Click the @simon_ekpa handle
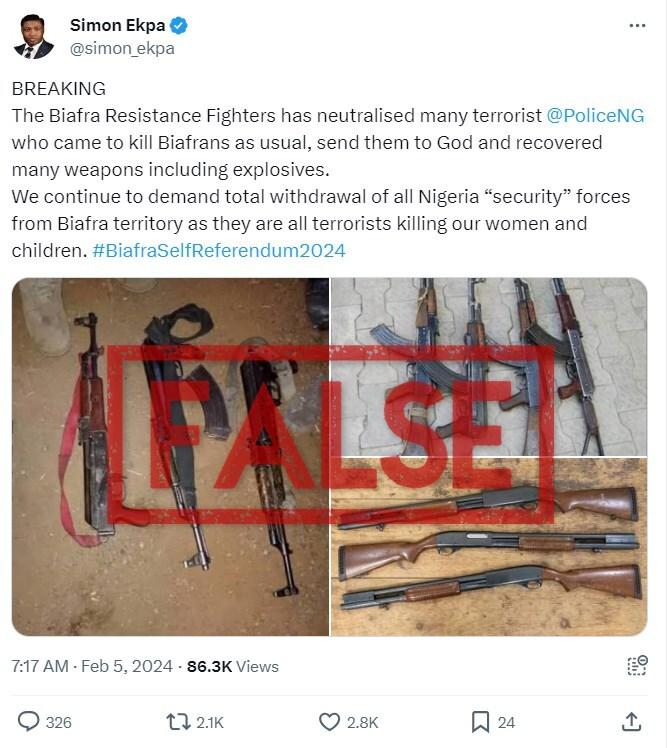 click(x=122, y=48)
